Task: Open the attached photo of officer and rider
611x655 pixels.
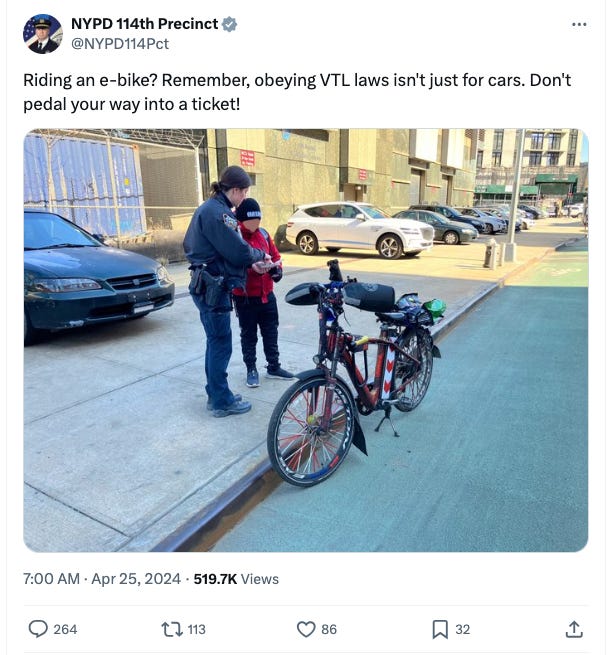Action: tap(306, 340)
